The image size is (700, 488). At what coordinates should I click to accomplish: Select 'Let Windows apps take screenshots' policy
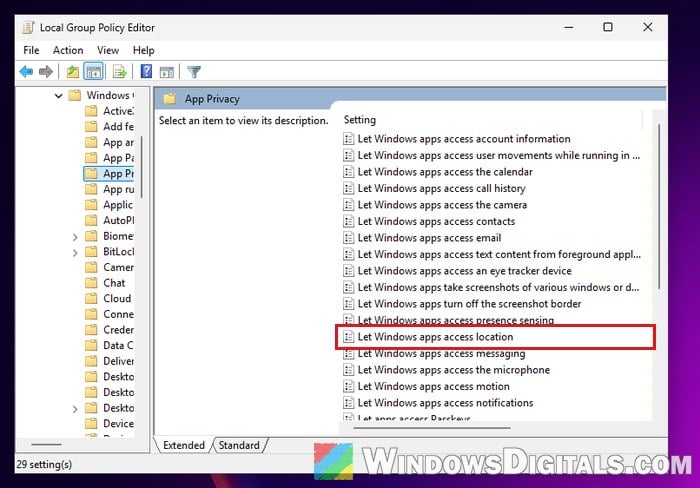tap(492, 288)
